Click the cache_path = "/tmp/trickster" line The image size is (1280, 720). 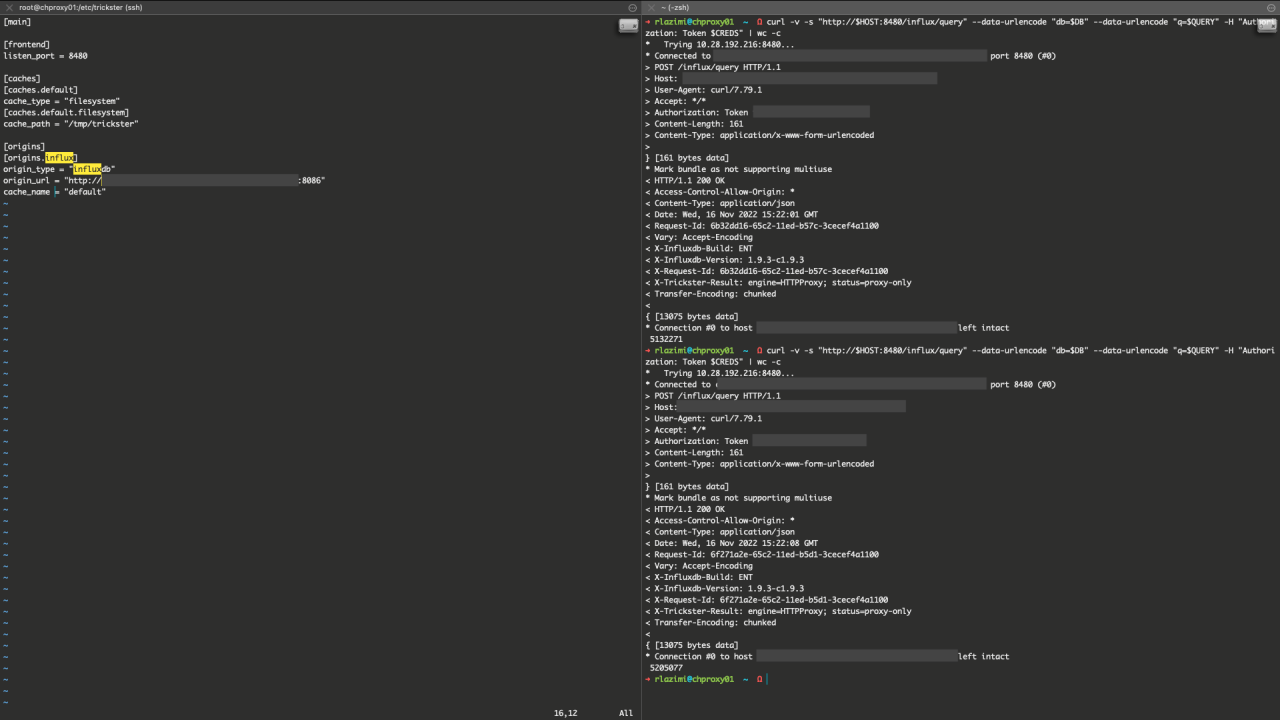pos(71,124)
